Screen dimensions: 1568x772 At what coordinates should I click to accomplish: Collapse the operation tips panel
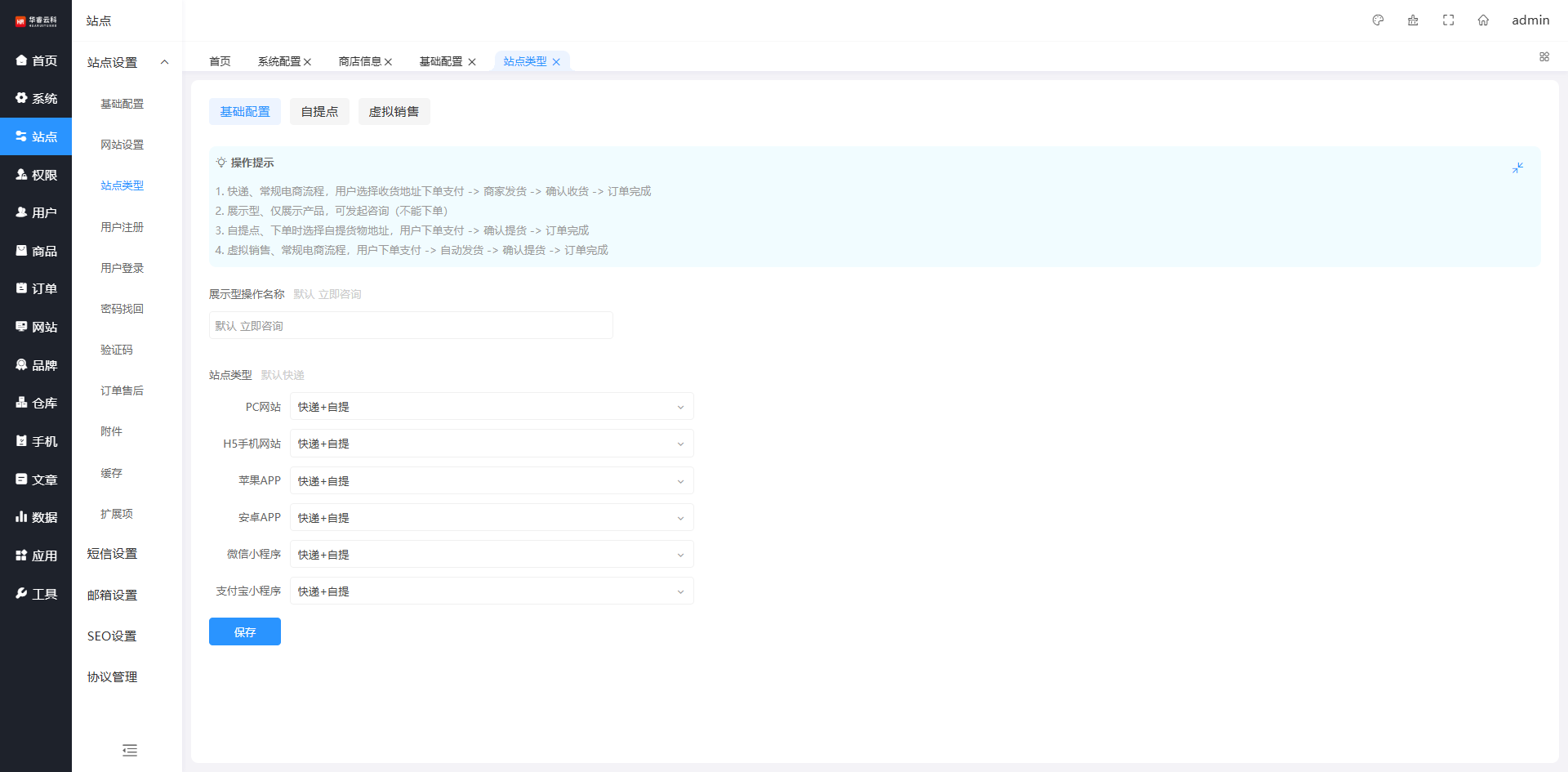1517,167
